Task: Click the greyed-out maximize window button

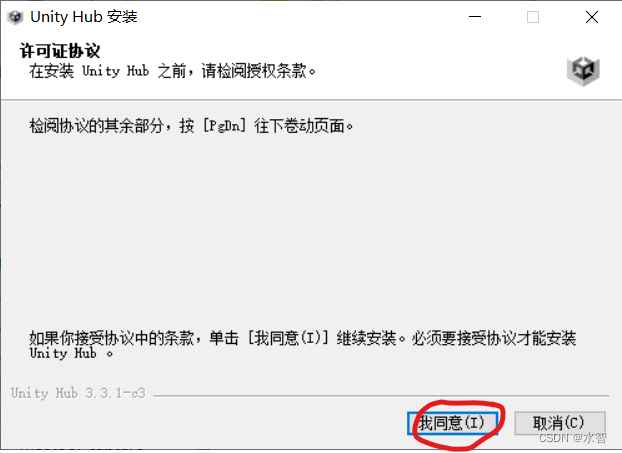Action: pyautogui.click(x=533, y=17)
